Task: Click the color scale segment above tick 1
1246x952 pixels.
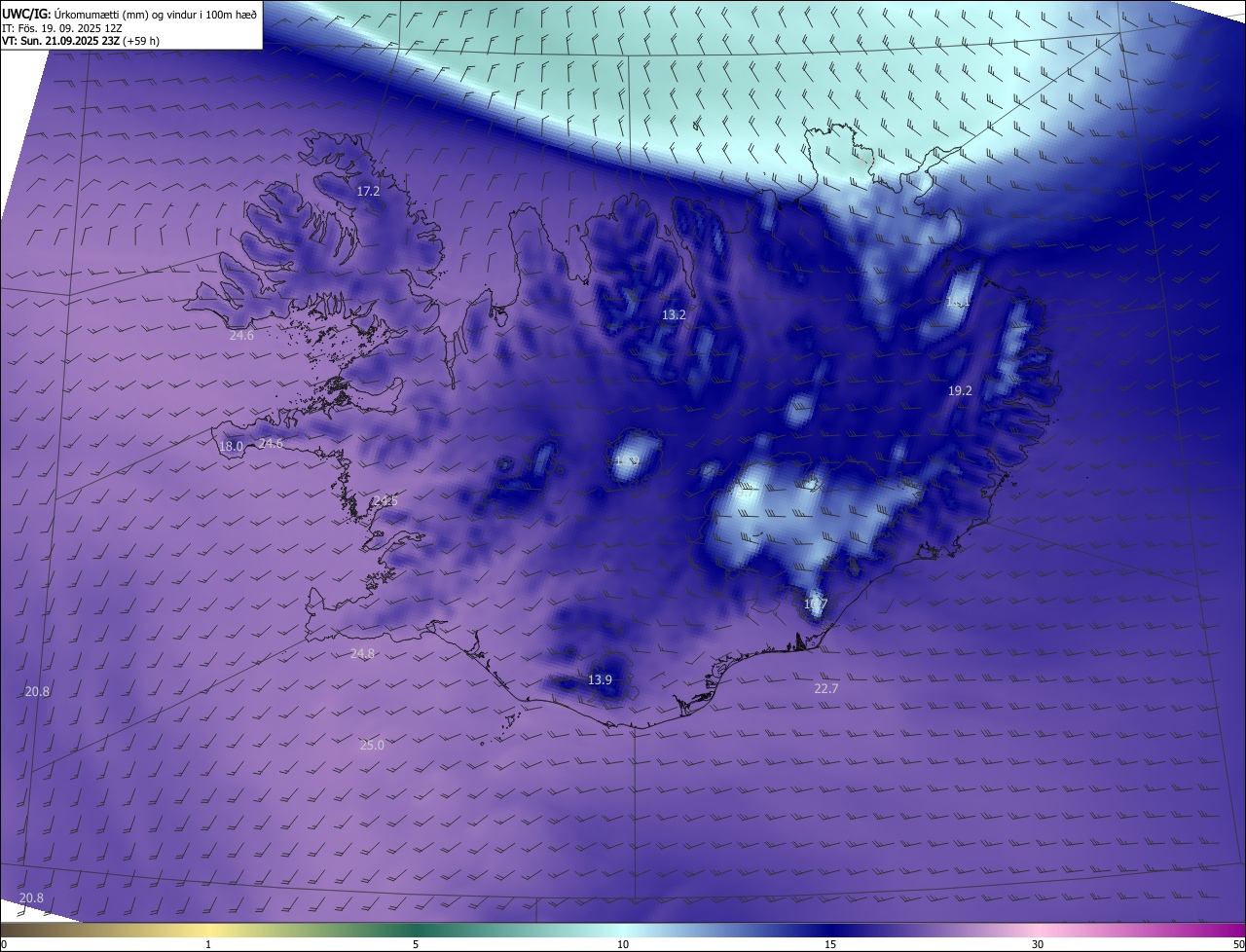Action: (208, 931)
